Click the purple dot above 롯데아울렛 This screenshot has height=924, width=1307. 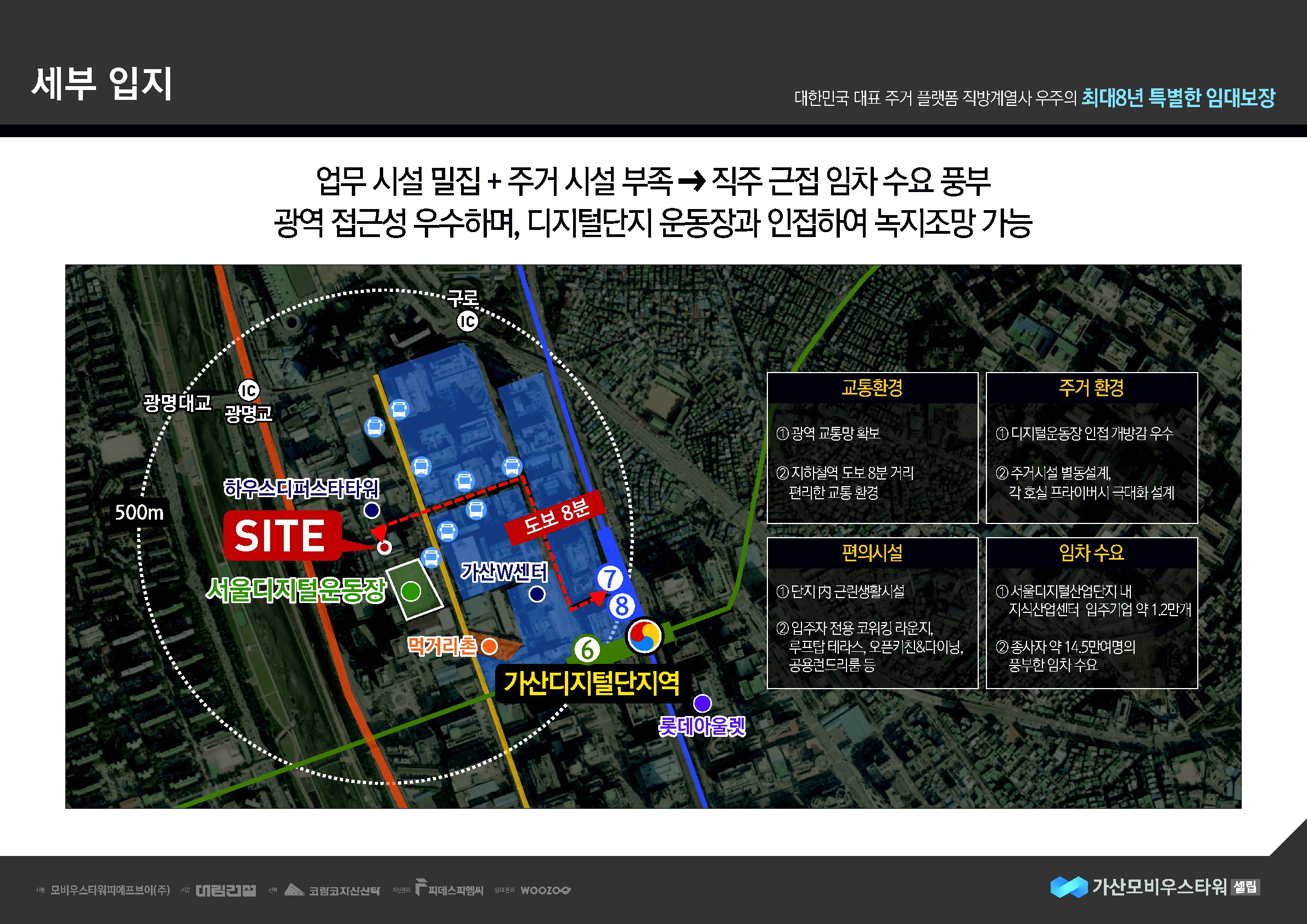[x=703, y=703]
